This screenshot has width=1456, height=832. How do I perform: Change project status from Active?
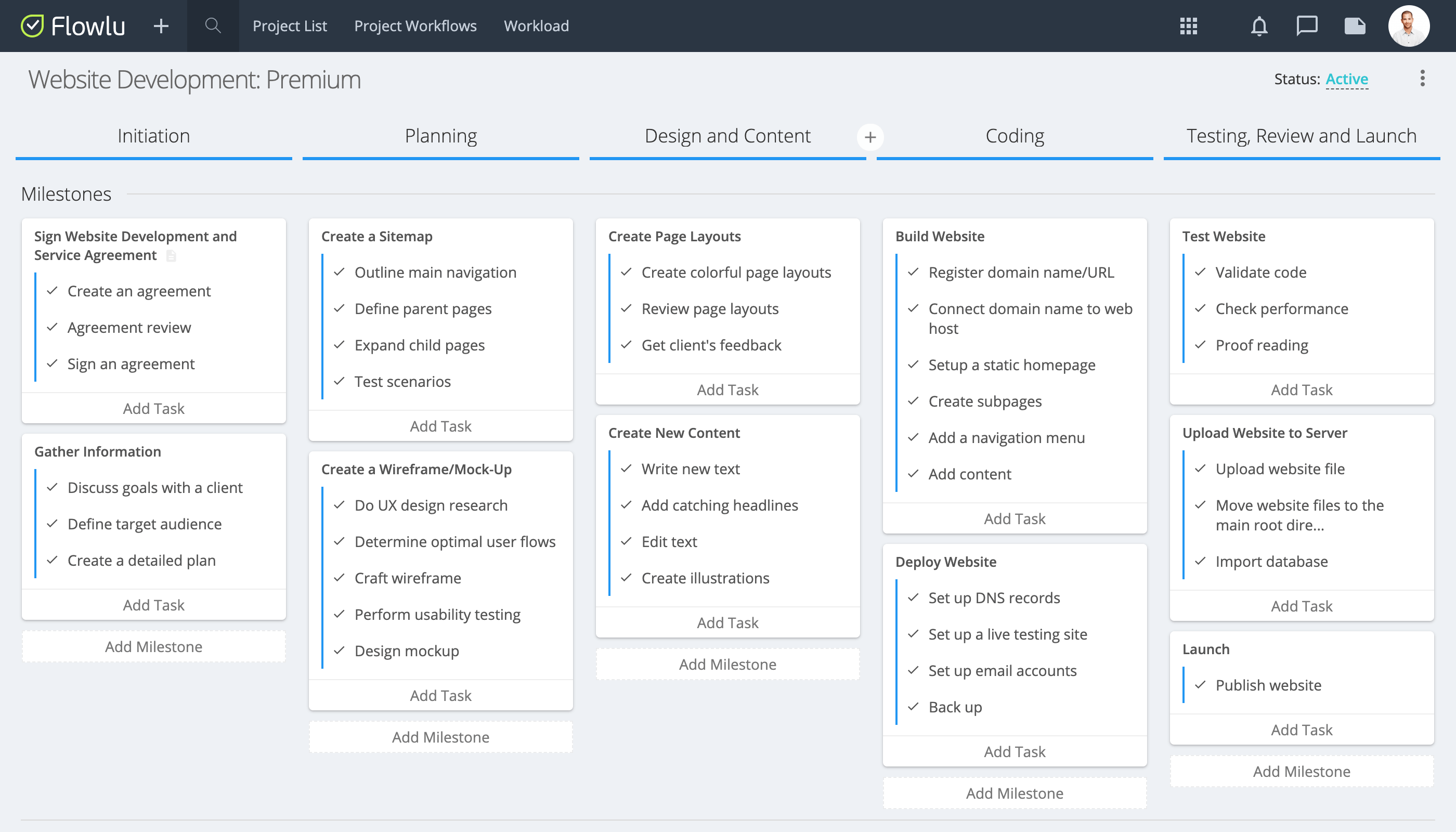[x=1347, y=79]
